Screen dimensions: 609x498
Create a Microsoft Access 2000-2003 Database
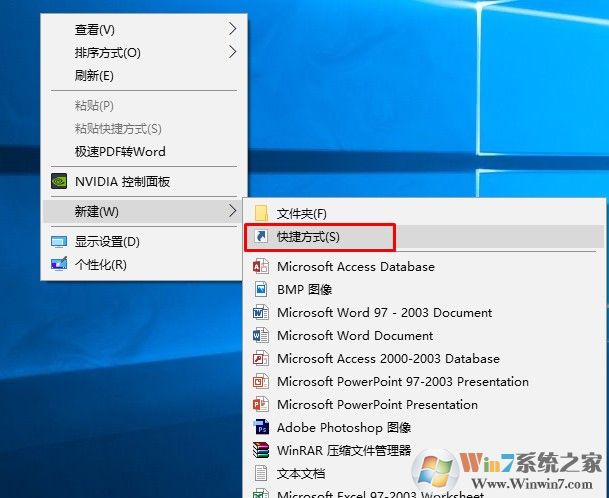424,358
